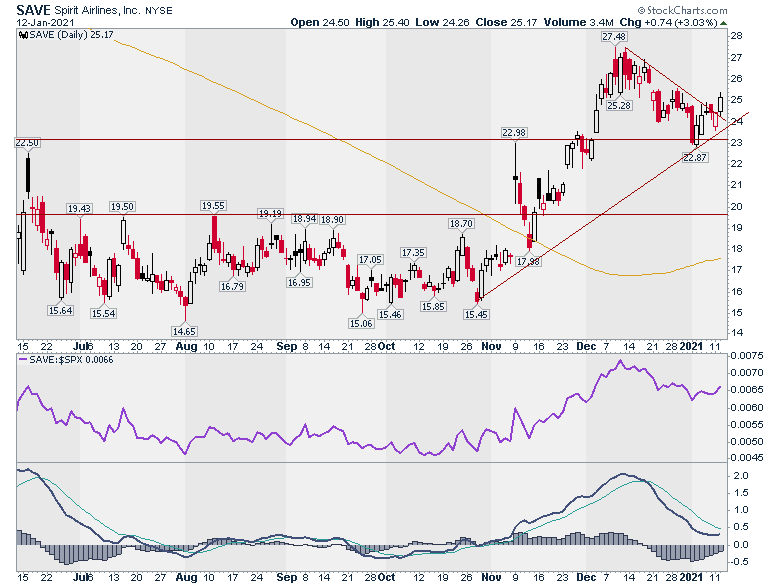The height and width of the screenshot is (586, 780).
Task: Click the 17.05 price annotation
Action: click(x=371, y=260)
